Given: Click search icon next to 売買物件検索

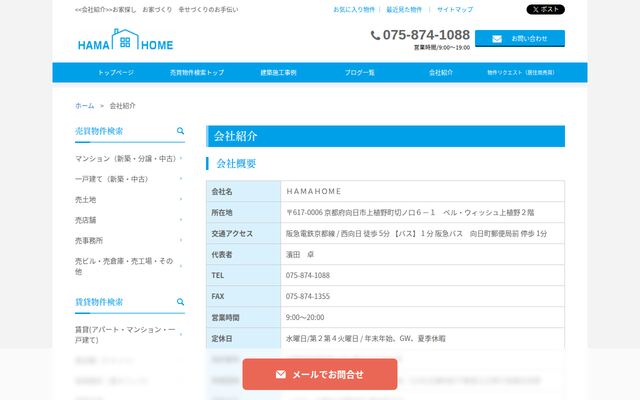Looking at the screenshot, I should (180, 131).
